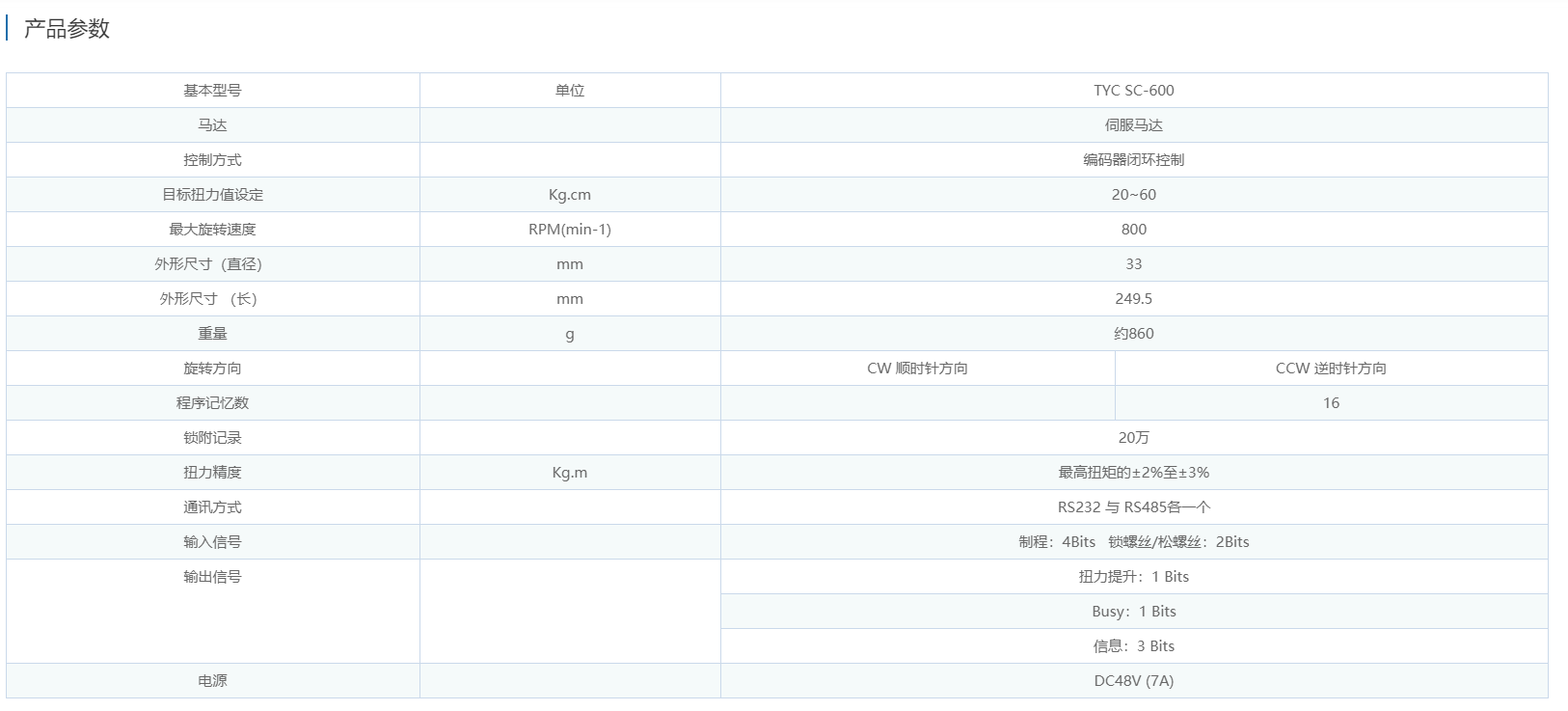The width and height of the screenshot is (1568, 711).
Task: Click the 重量 row label
Action: pos(212,334)
